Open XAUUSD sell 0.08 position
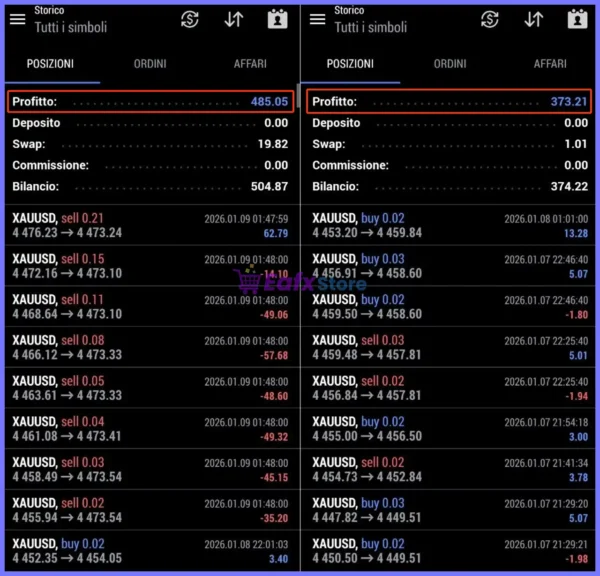 (152, 347)
